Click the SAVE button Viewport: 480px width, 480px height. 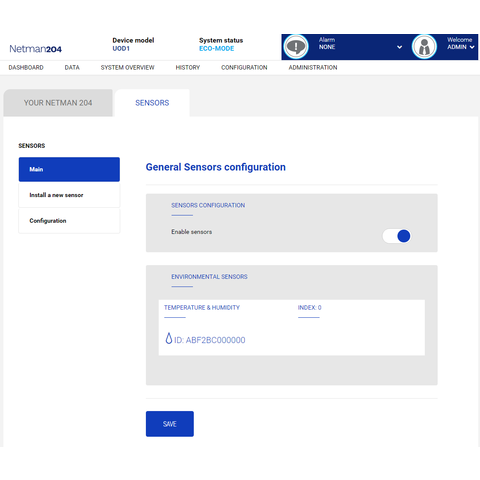(x=170, y=424)
